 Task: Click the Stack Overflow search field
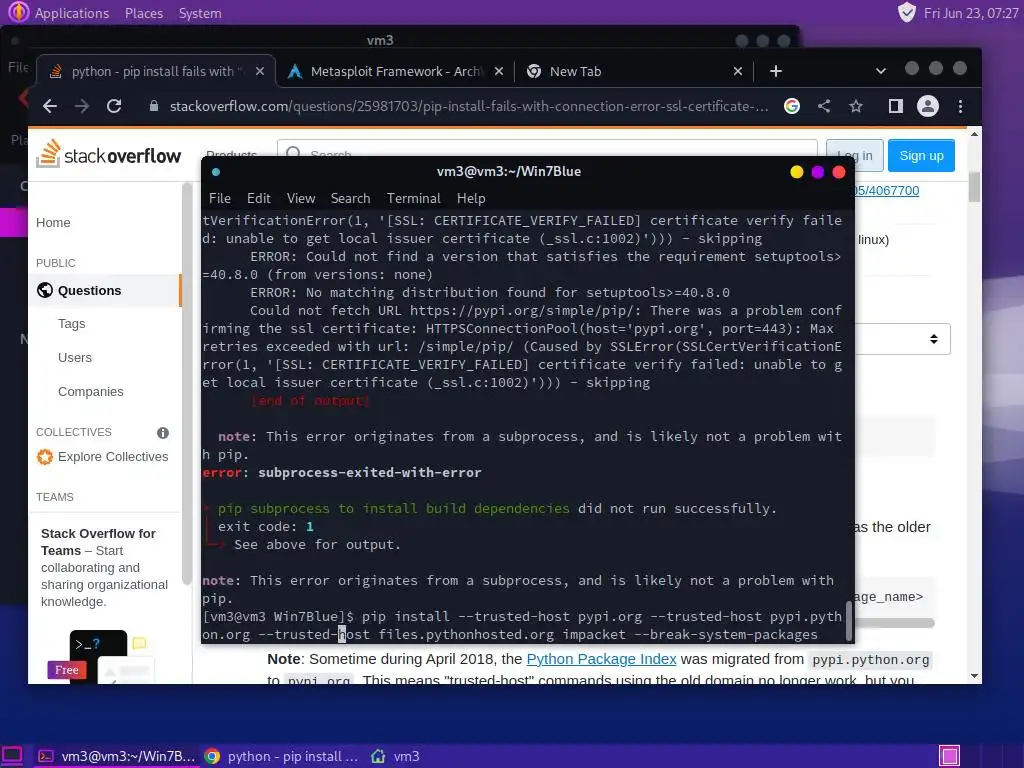(547, 148)
